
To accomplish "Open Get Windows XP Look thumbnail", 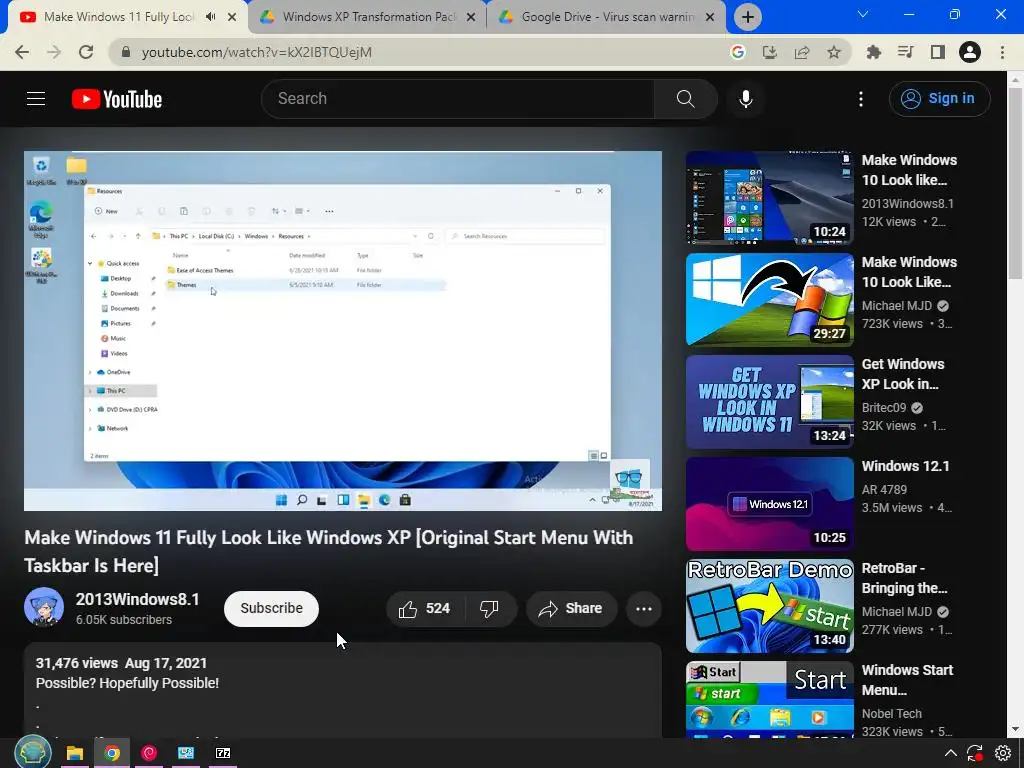I will (x=769, y=402).
